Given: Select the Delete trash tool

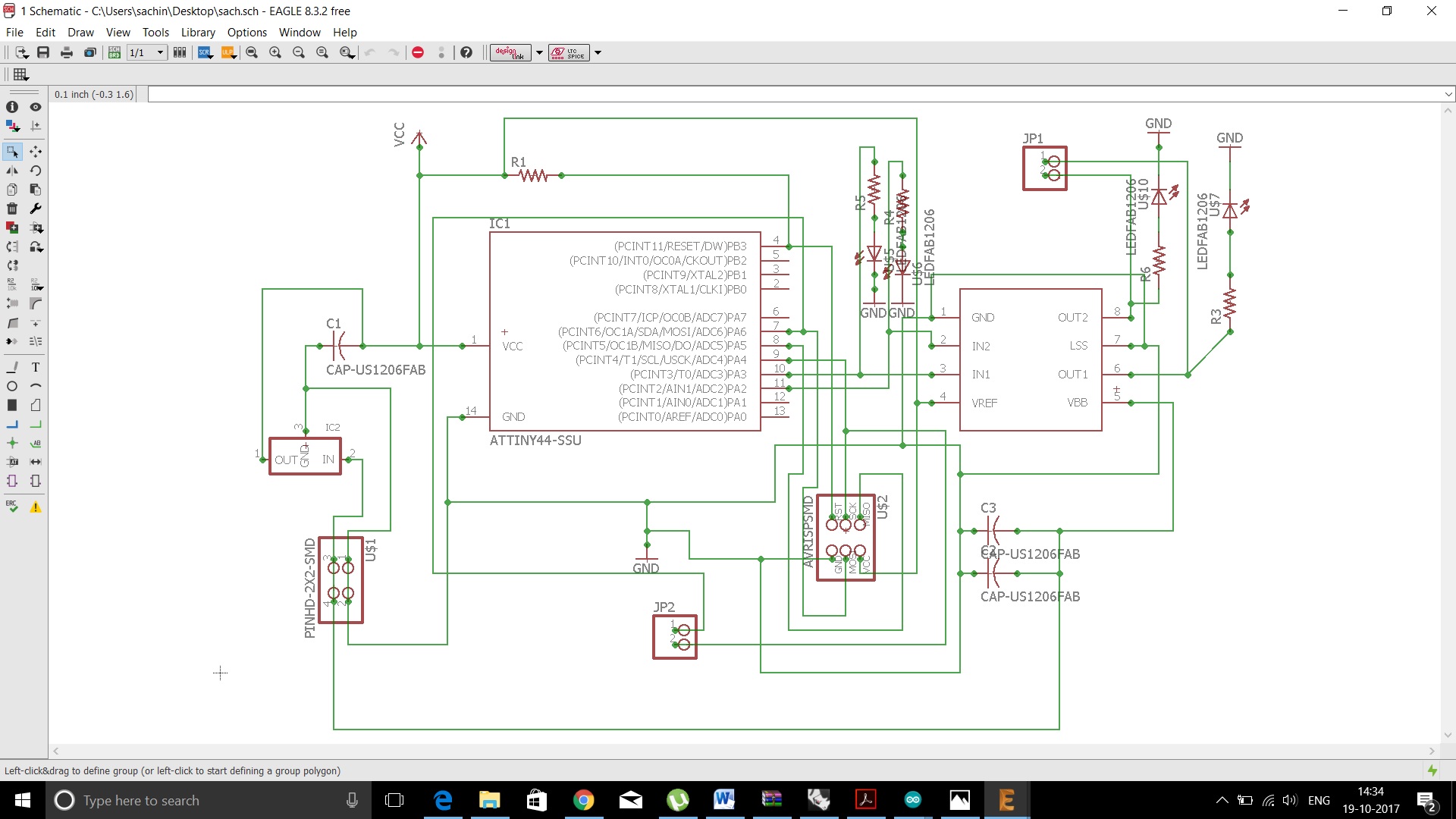Looking at the screenshot, I should (x=12, y=209).
